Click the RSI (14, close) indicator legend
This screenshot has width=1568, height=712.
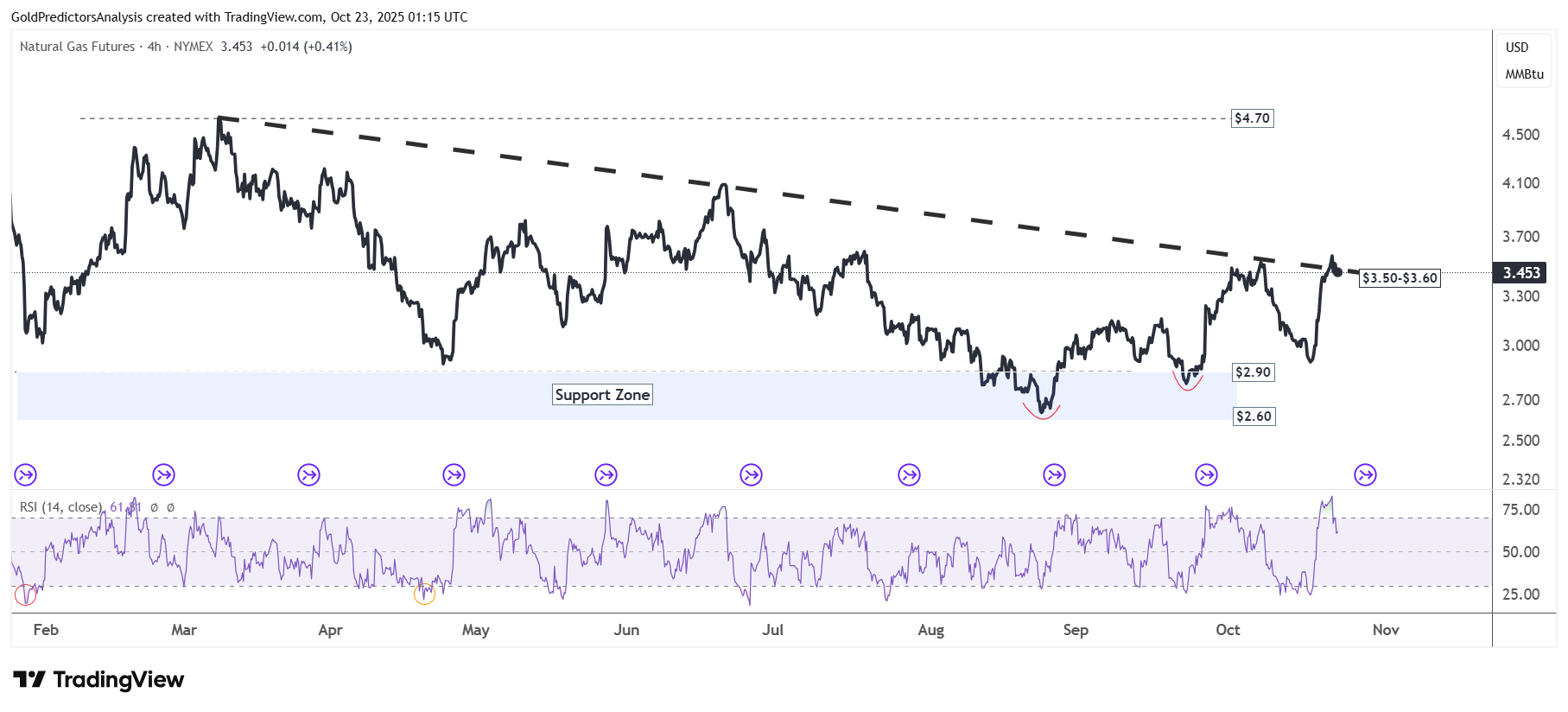pyautogui.click(x=60, y=507)
